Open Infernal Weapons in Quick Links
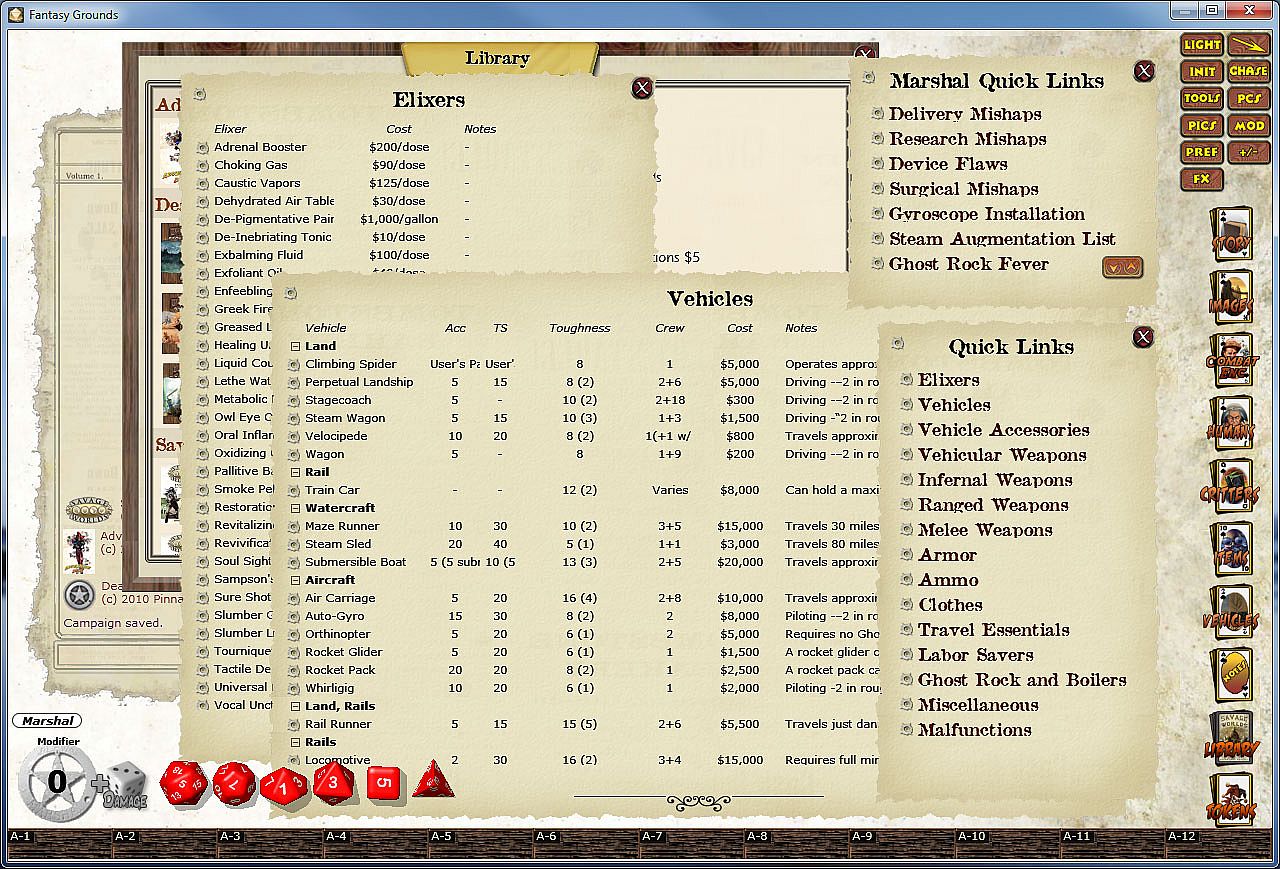The width and height of the screenshot is (1280, 869). click(x=995, y=480)
